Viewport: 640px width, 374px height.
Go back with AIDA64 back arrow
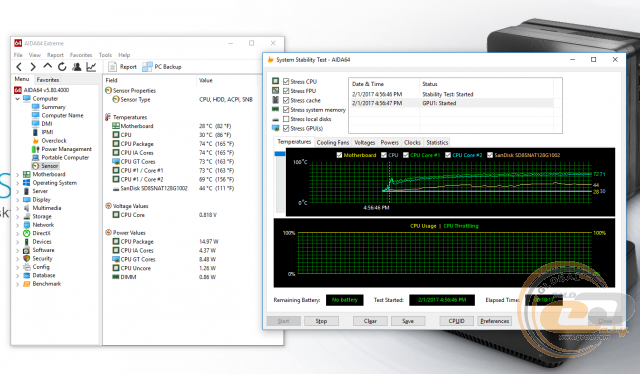tap(19, 67)
